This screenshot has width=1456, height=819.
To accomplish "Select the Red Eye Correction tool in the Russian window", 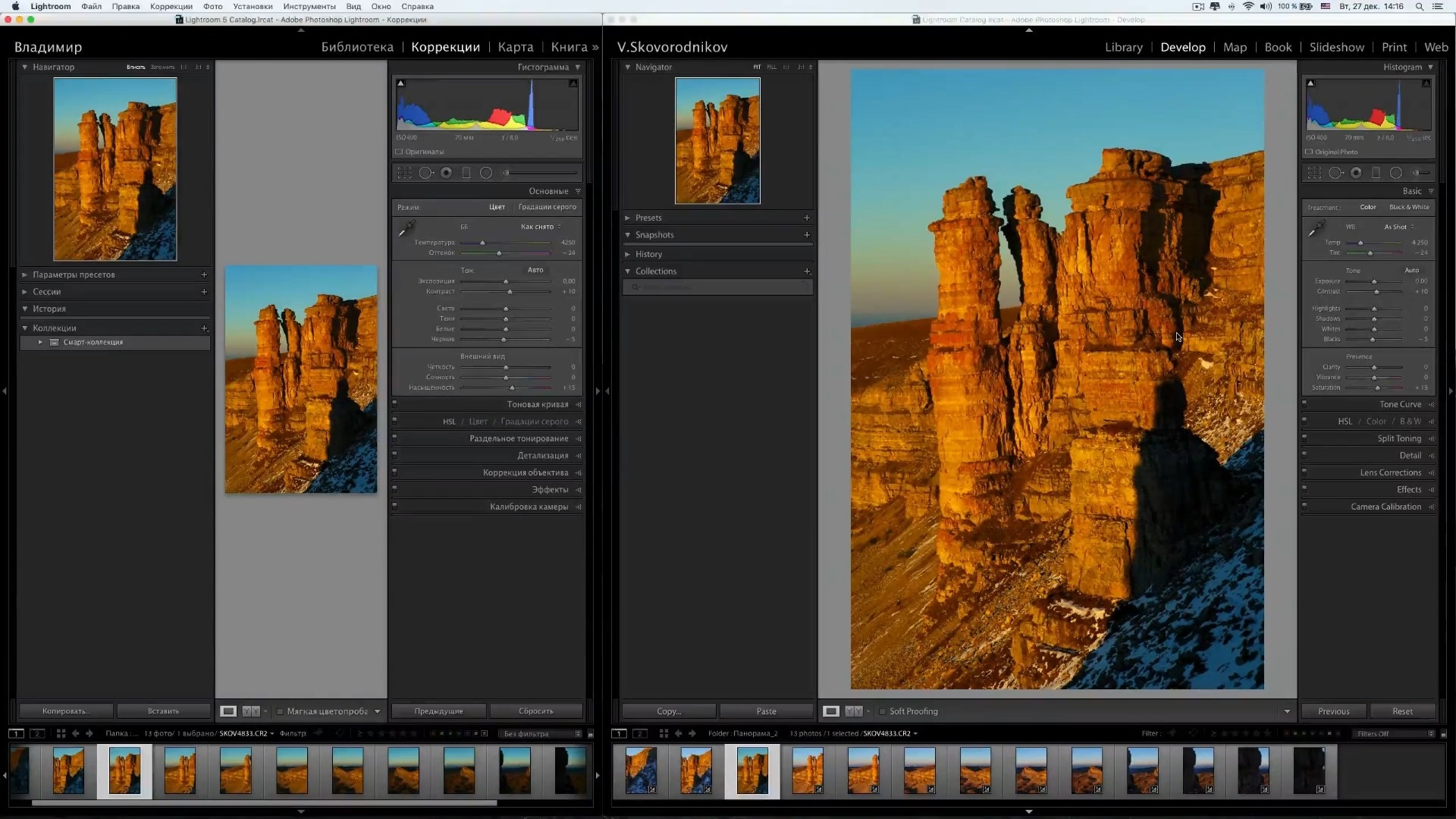I will [x=447, y=173].
